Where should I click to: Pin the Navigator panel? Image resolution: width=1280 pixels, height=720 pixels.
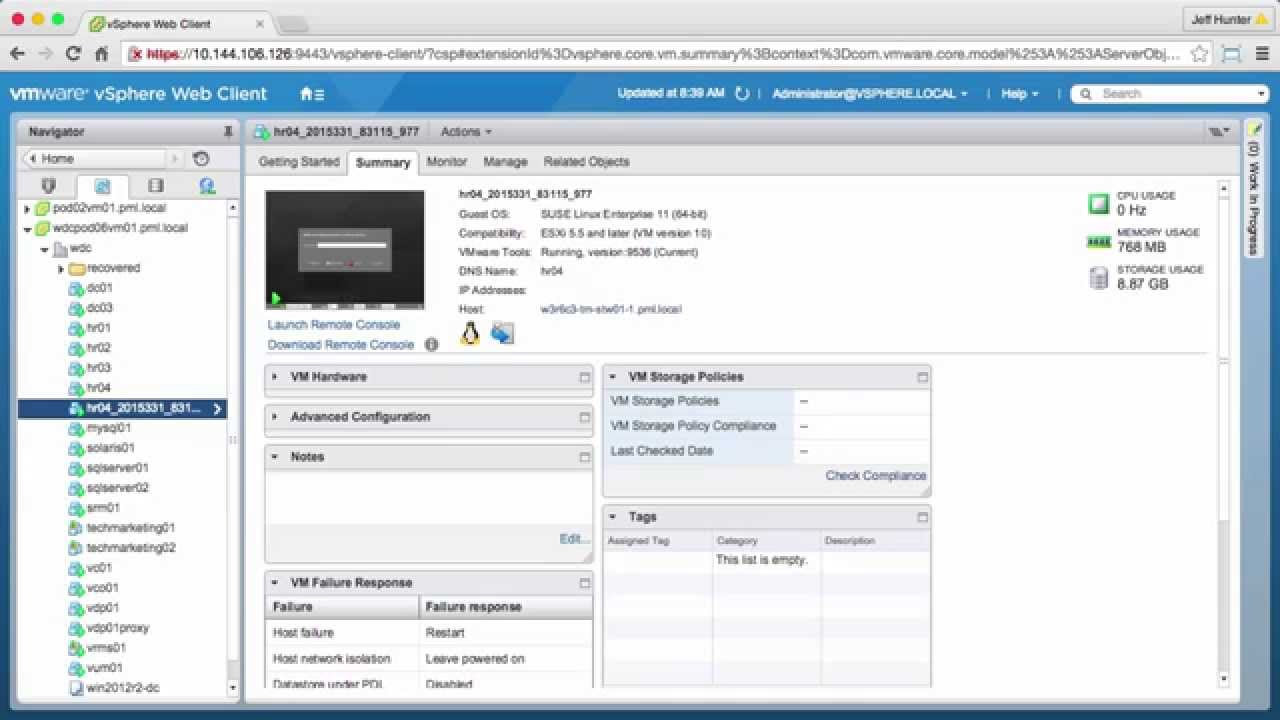228,132
